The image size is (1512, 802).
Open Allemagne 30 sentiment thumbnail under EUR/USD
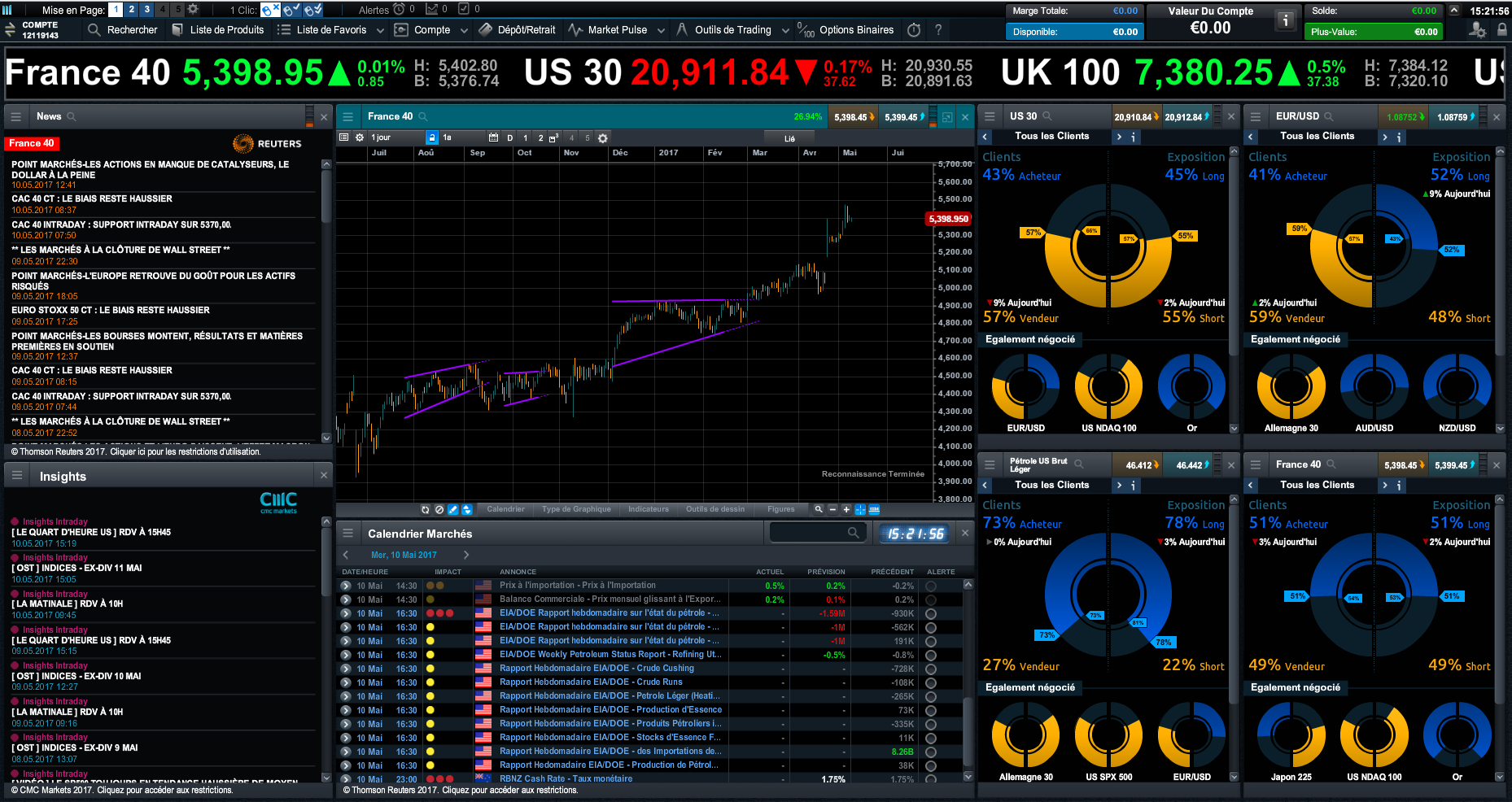(1291, 393)
